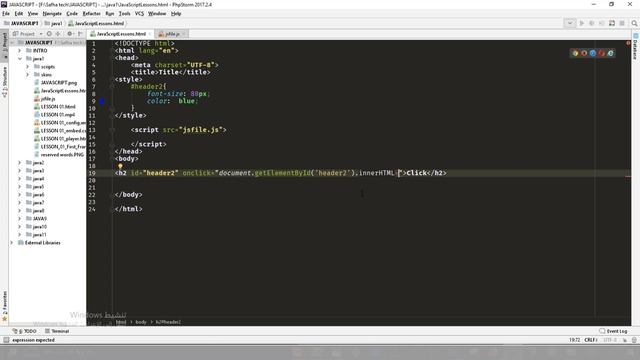Open the Refactor menu
Image resolution: width=640 pixels, height=360 pixels.
point(91,13)
